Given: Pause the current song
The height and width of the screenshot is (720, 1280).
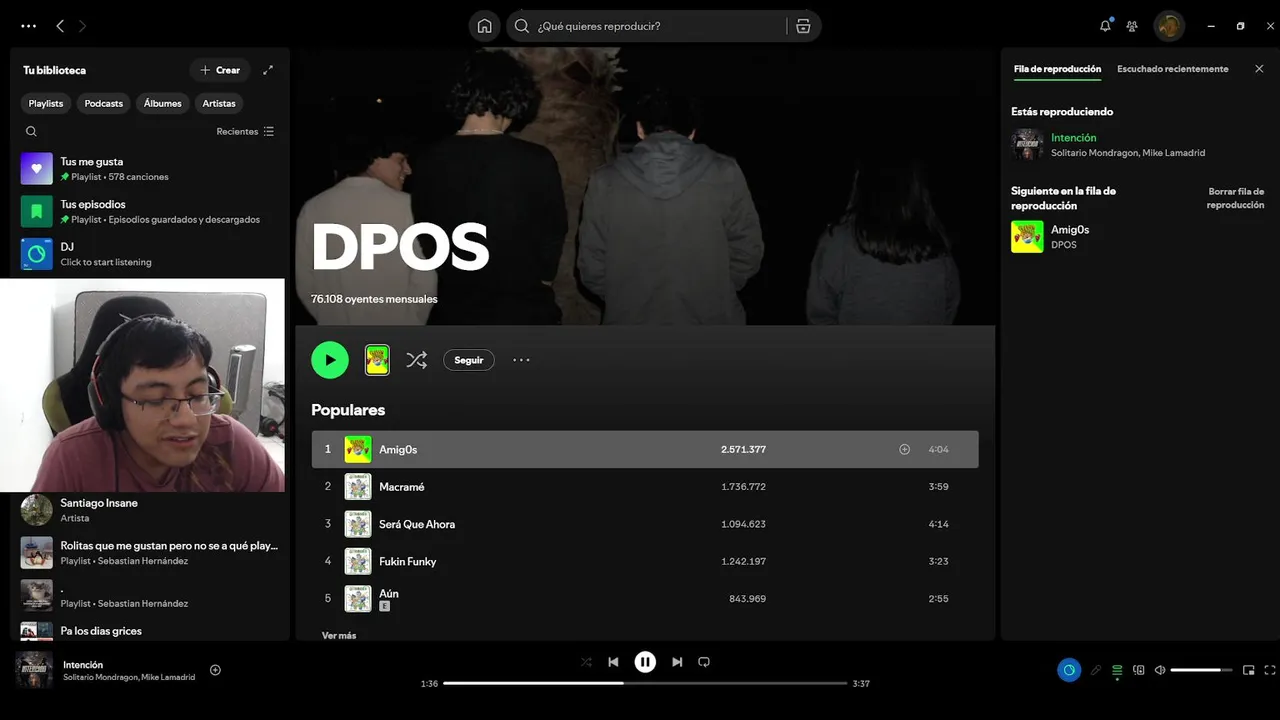Looking at the screenshot, I should pos(645,662).
